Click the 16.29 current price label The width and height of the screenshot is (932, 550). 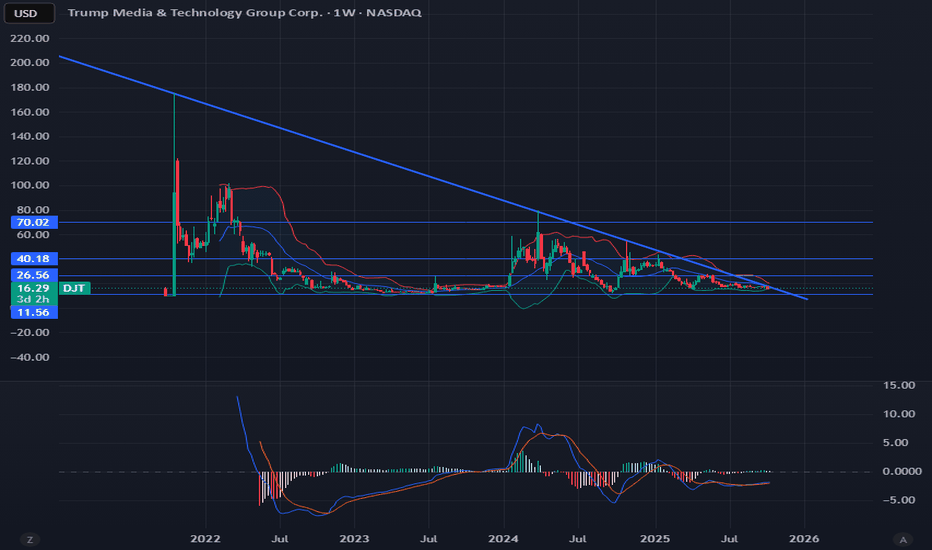34,288
